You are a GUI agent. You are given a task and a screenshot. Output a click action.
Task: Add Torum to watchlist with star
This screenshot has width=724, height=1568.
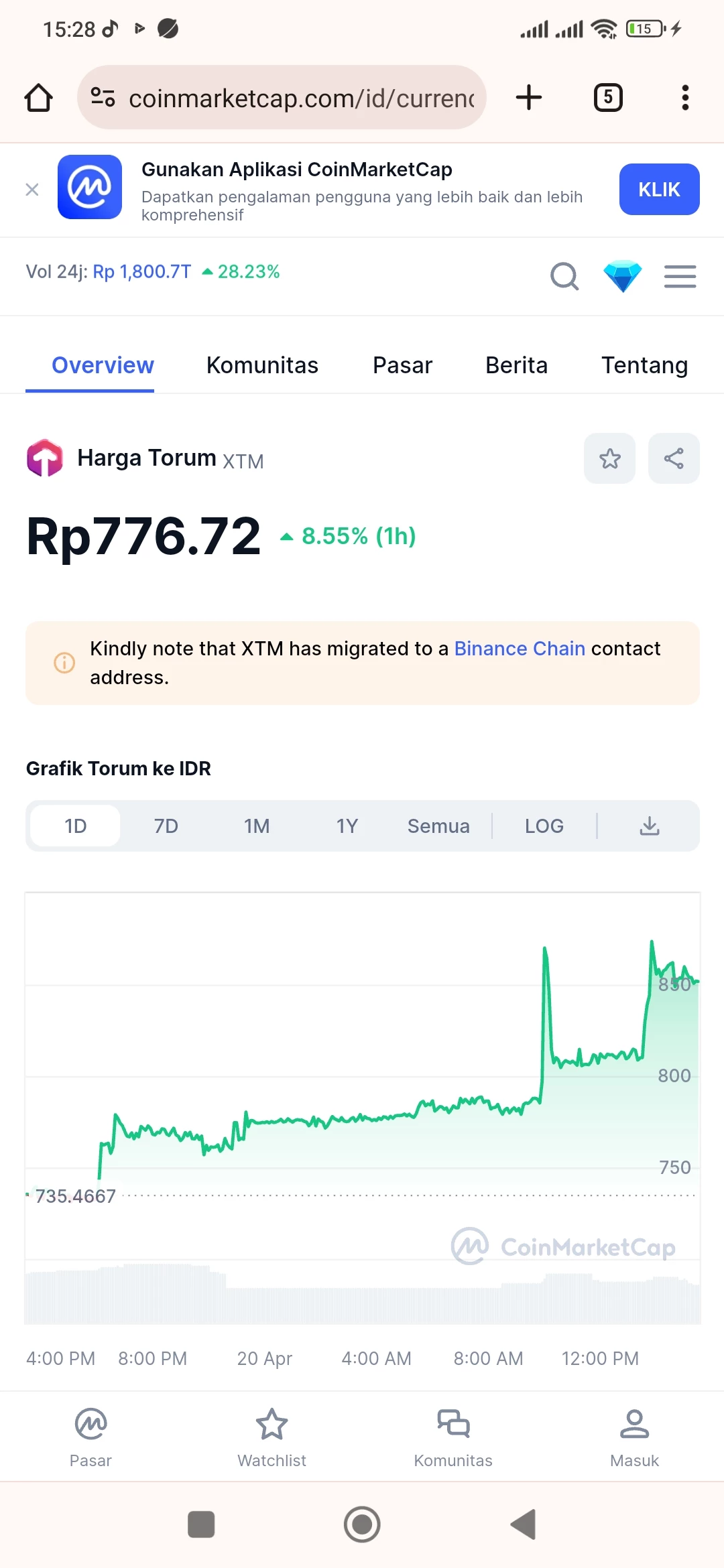[x=609, y=458]
